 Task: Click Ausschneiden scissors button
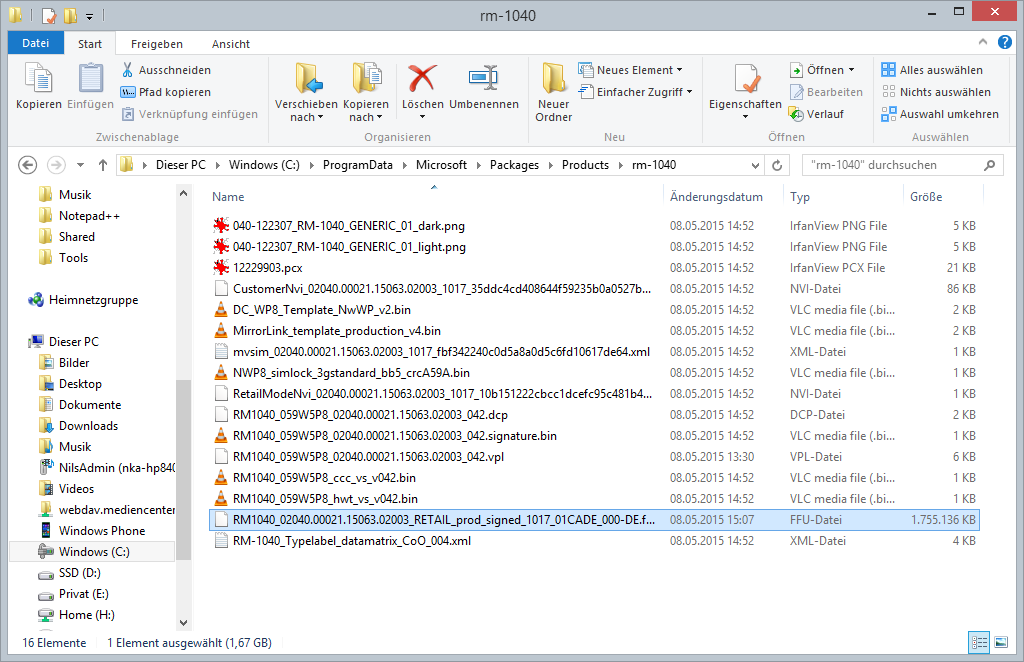pyautogui.click(x=167, y=70)
